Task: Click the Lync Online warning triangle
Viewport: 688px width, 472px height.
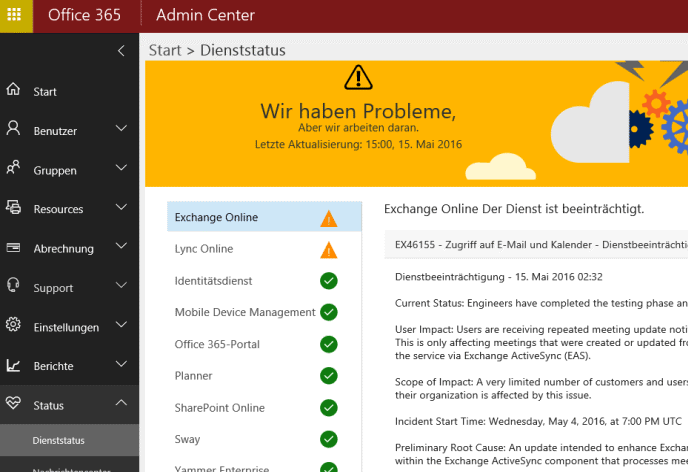Action: (x=329, y=250)
